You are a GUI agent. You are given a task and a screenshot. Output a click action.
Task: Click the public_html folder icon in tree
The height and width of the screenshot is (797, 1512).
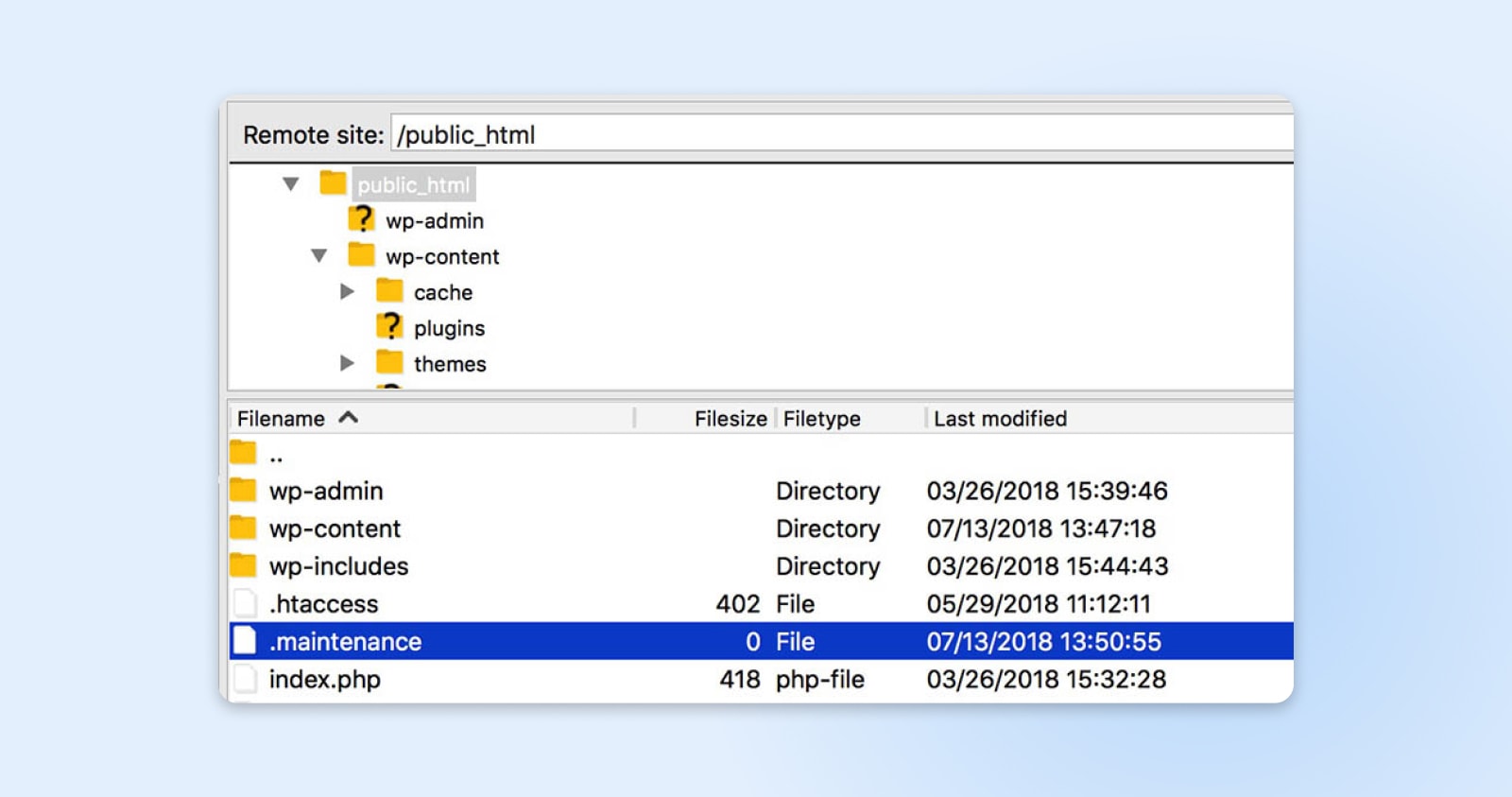(333, 183)
